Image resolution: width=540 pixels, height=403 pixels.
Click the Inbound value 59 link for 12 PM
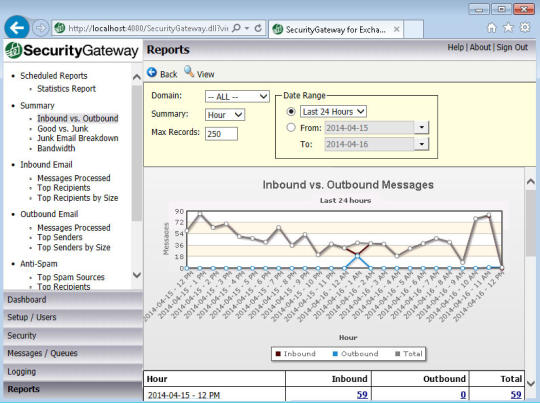click(362, 395)
